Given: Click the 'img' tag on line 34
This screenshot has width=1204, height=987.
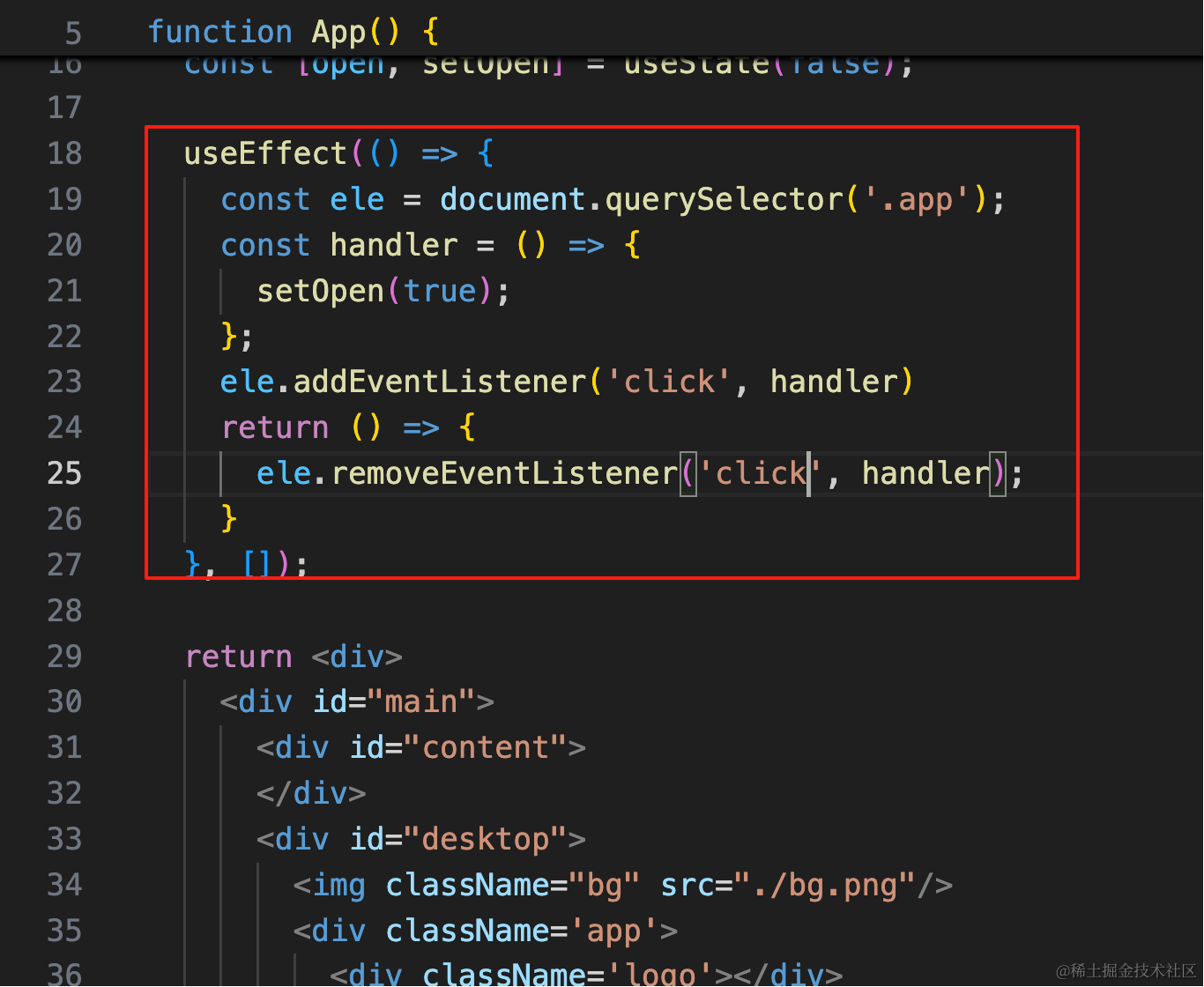Looking at the screenshot, I should tap(338, 885).
